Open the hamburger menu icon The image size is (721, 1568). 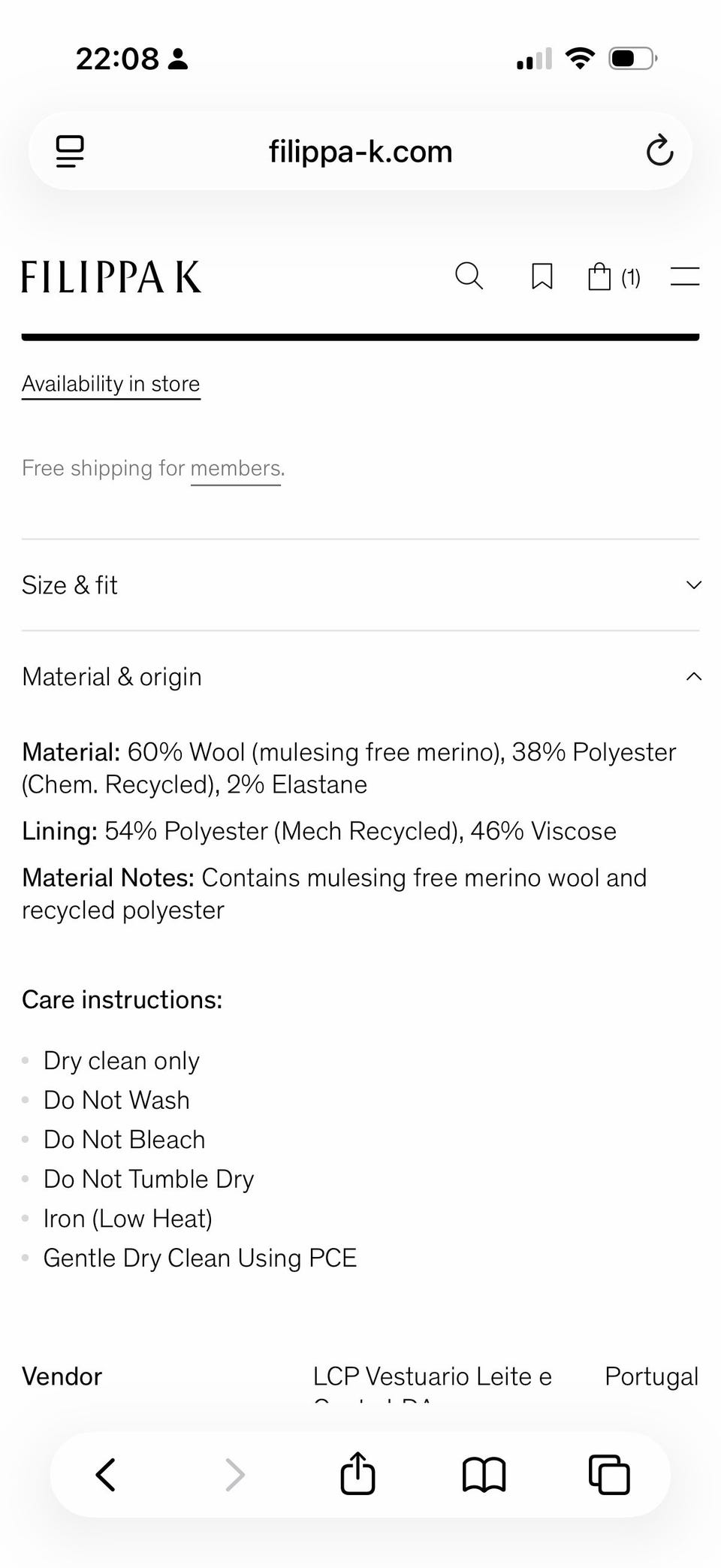684,276
